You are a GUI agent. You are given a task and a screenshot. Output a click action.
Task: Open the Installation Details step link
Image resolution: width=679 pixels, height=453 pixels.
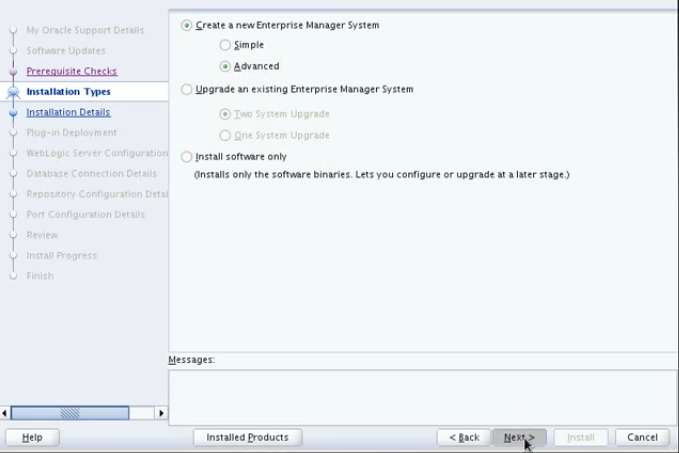68,112
